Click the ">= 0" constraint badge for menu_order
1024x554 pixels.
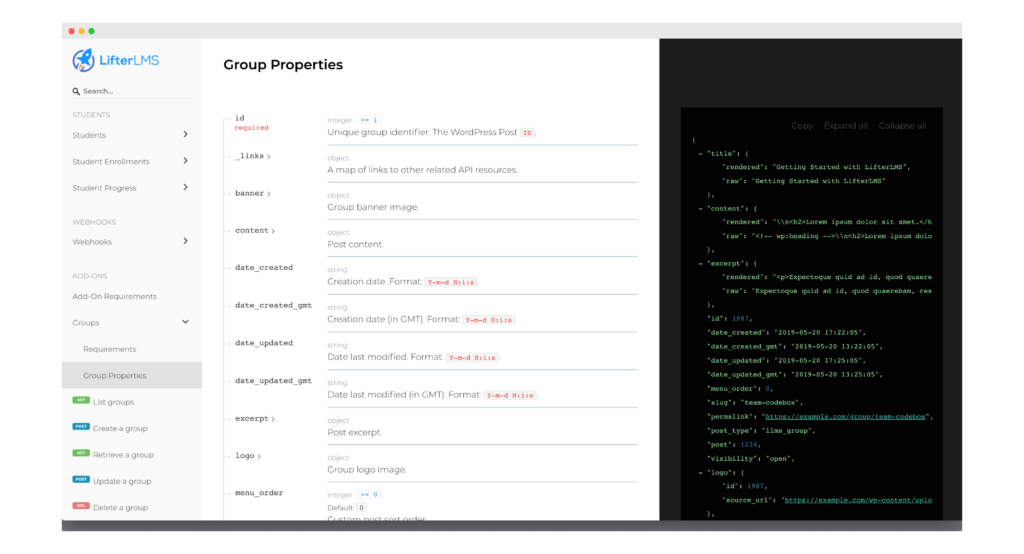(x=369, y=495)
